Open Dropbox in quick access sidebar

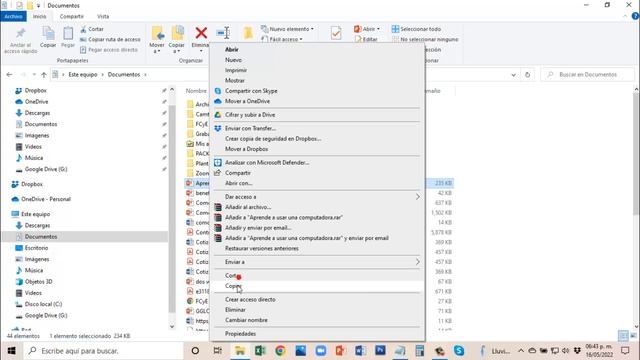tap(36, 91)
